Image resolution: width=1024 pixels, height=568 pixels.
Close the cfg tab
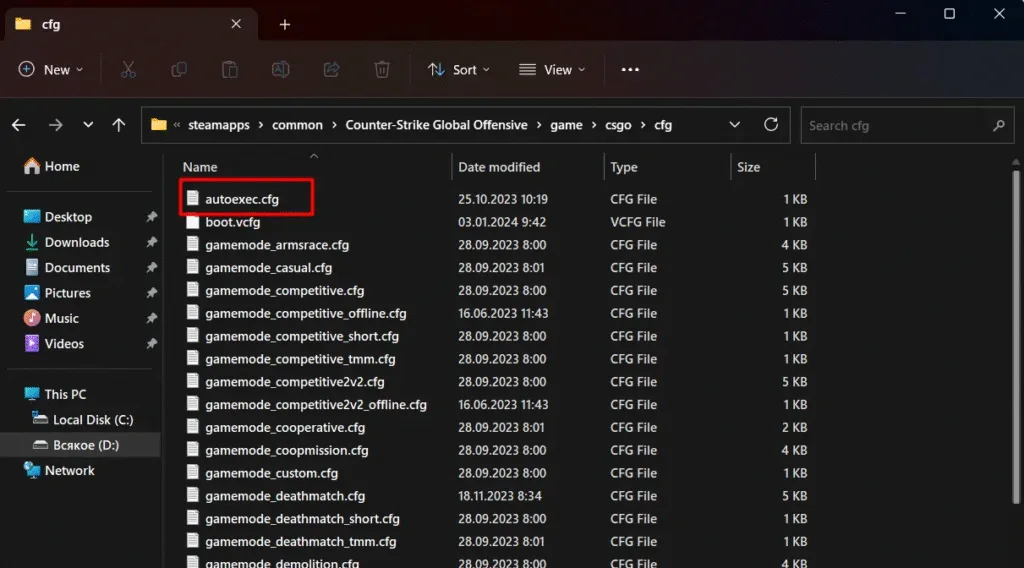pos(236,24)
